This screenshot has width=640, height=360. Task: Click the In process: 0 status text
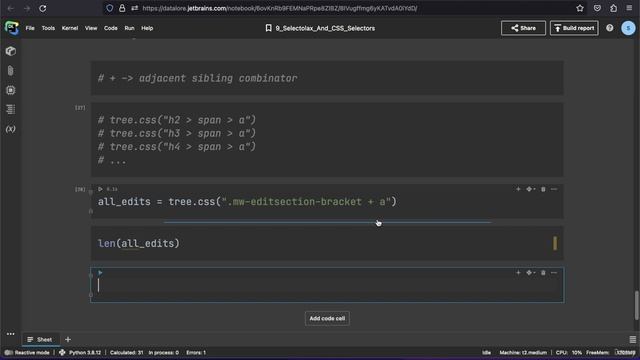click(163, 352)
